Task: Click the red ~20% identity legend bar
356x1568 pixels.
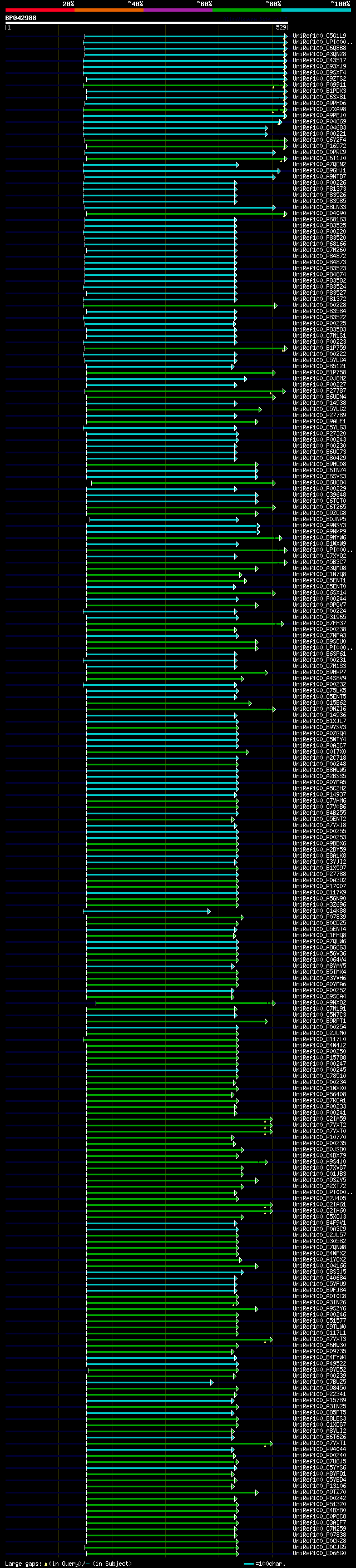Action: click(x=39, y=10)
